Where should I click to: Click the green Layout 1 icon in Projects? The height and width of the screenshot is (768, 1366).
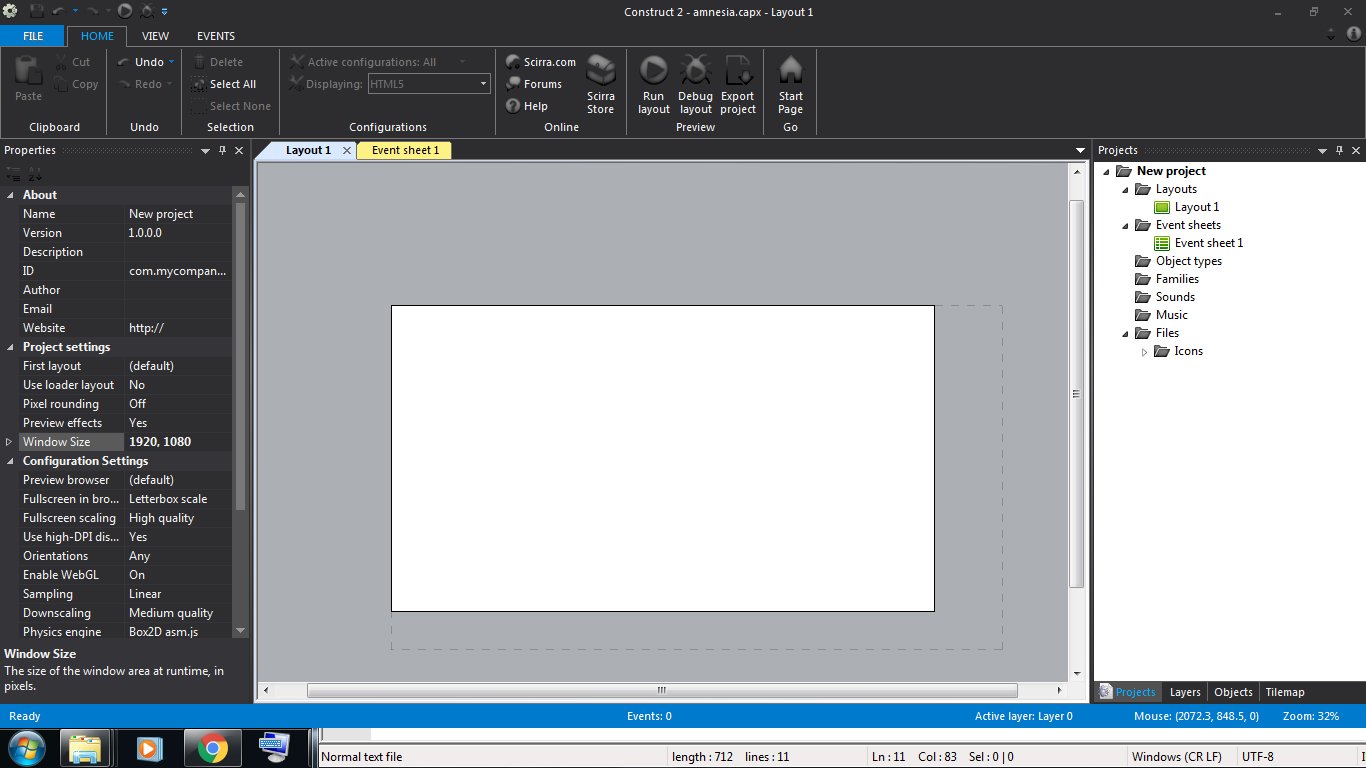pos(1162,207)
